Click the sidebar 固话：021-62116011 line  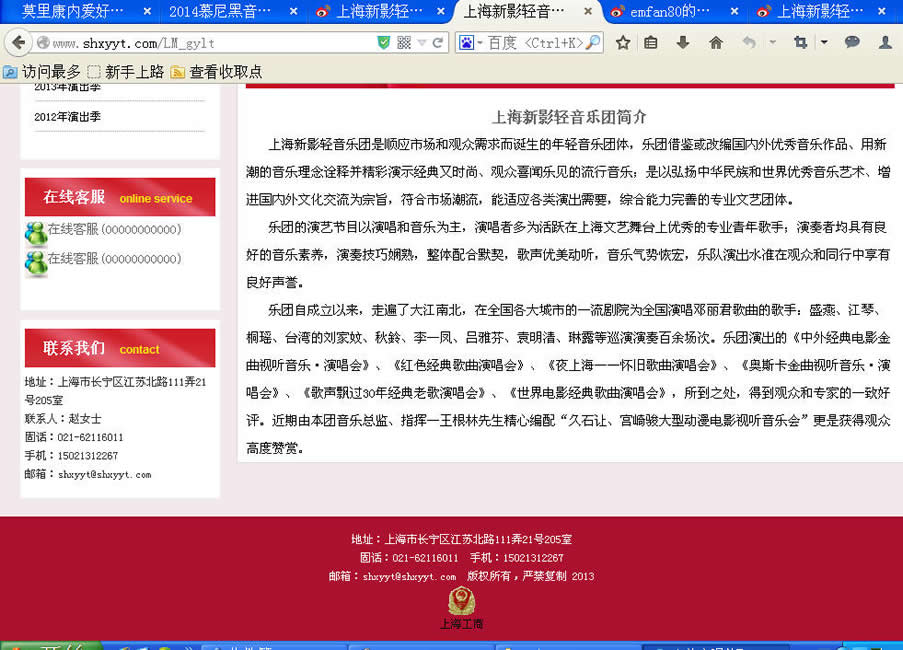[74, 437]
